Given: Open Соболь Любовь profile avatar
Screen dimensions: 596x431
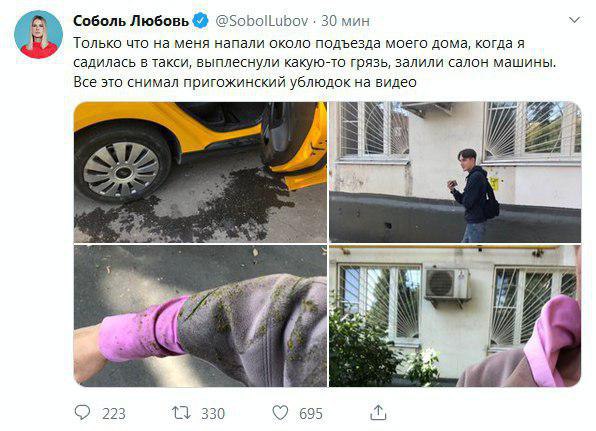Looking at the screenshot, I should [38, 34].
